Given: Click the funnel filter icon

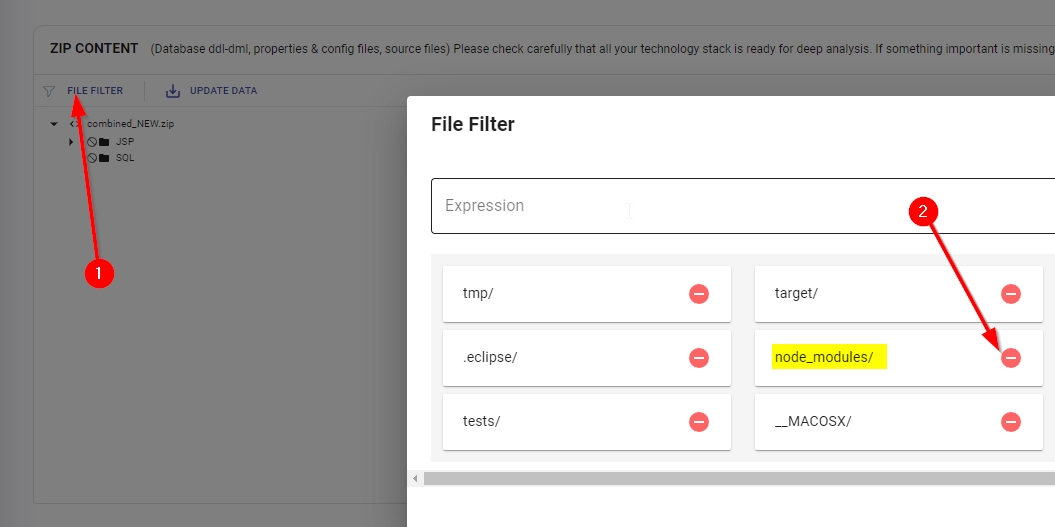Looking at the screenshot, I should coord(49,91).
